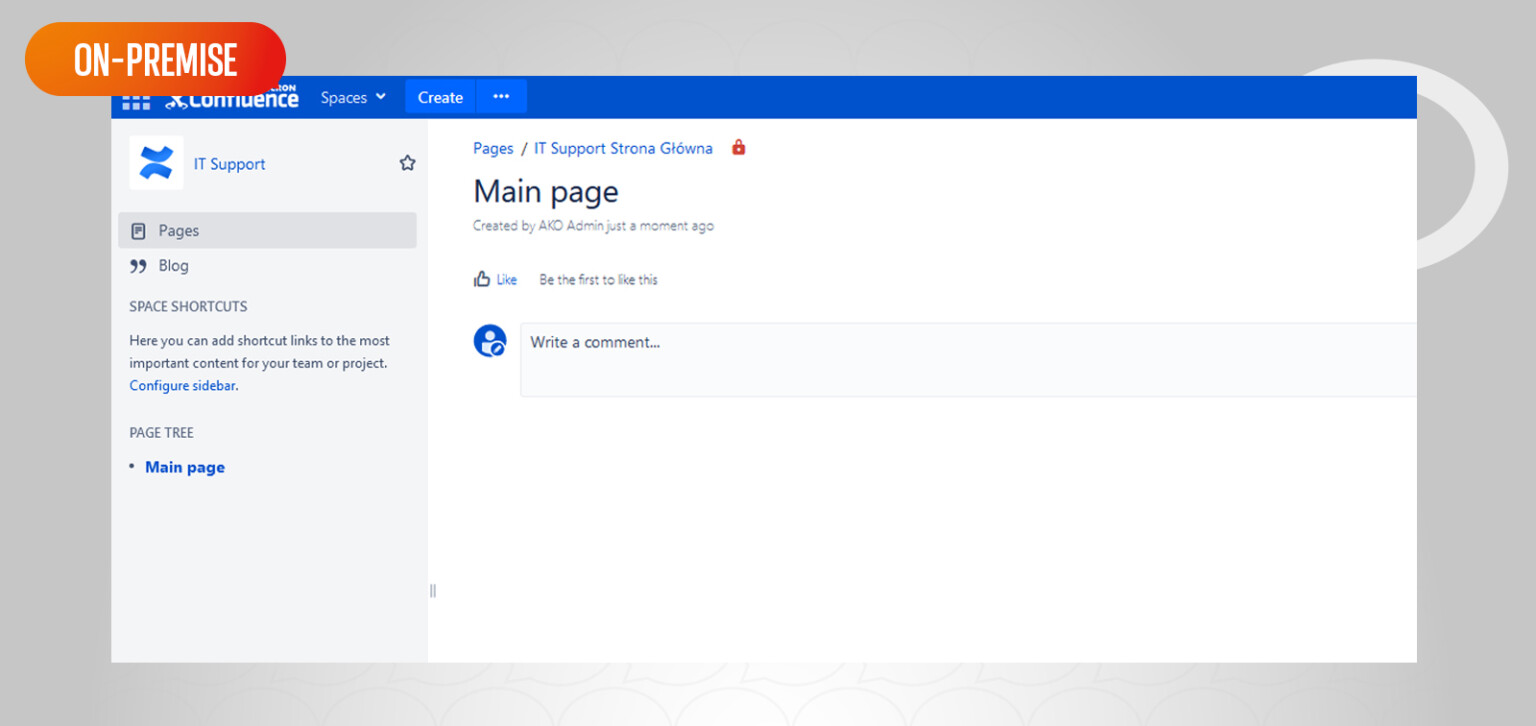The image size is (1536, 726).
Task: Select Main page in the page tree
Action: pos(185,467)
